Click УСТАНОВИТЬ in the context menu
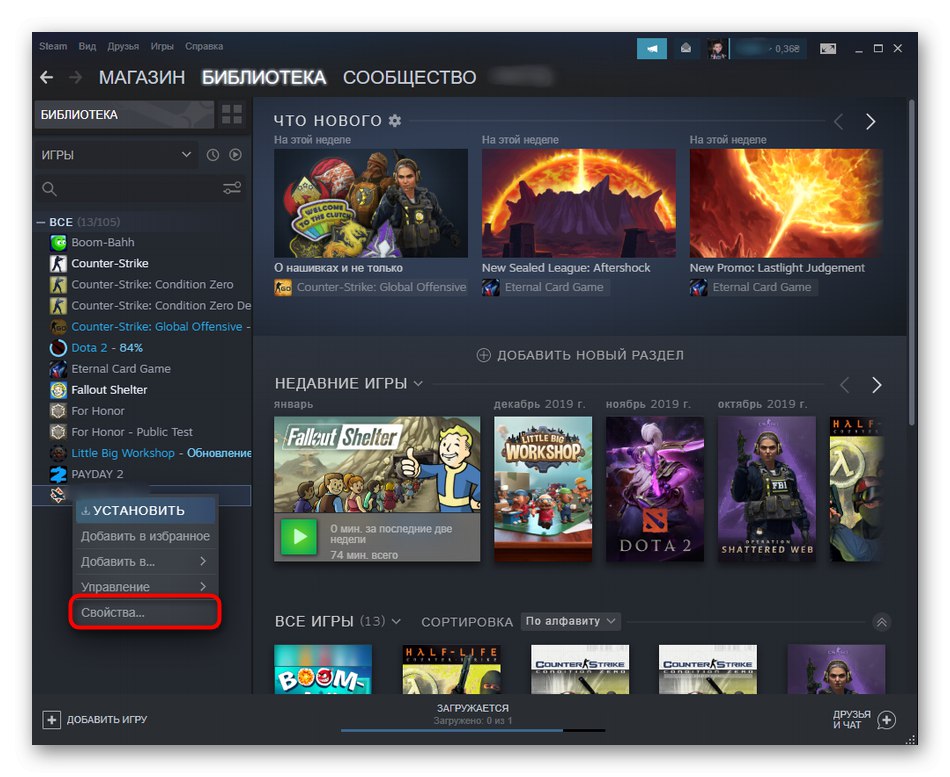950x777 pixels. point(145,510)
